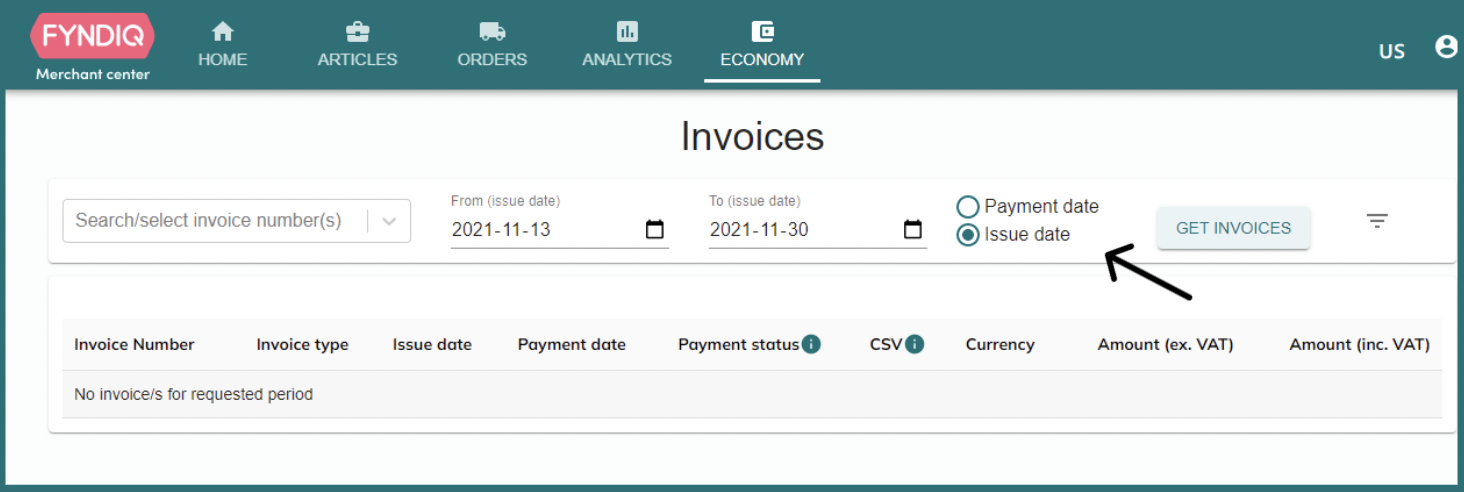1464x492 pixels.
Task: Click the Payment date column header
Action: point(572,344)
